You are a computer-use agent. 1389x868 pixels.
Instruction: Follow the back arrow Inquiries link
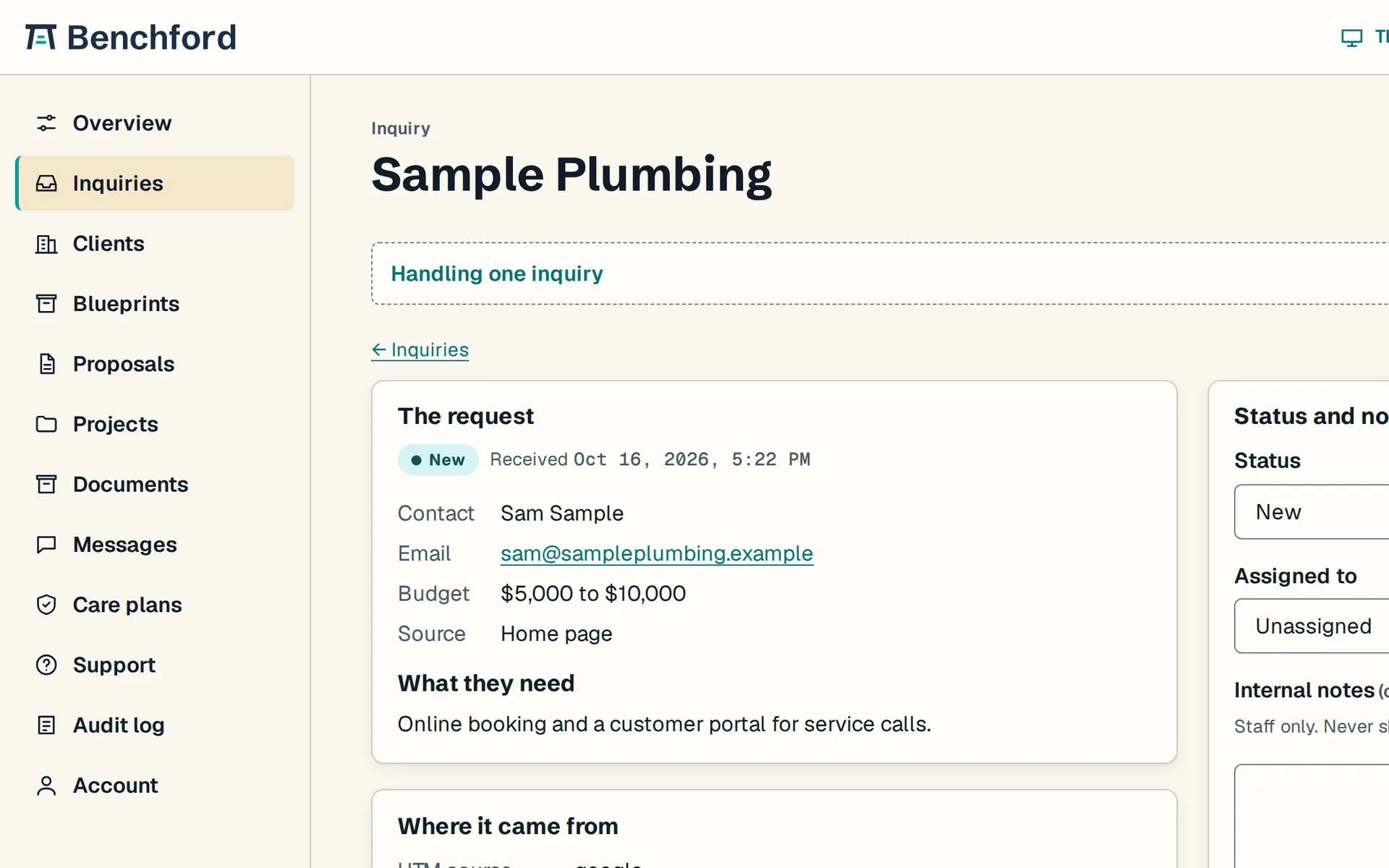tap(420, 350)
